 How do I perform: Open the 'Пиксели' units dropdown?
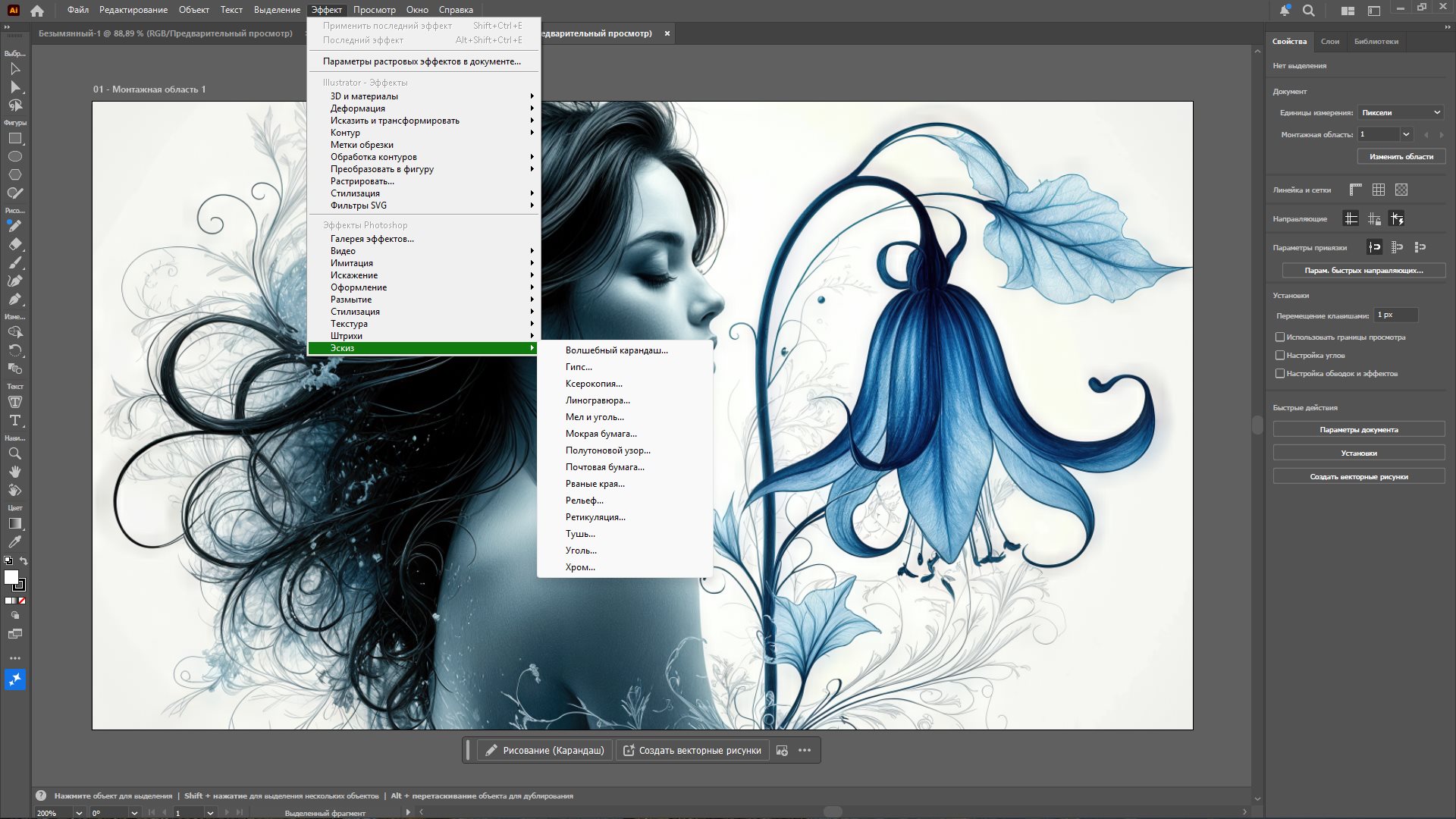[1400, 112]
